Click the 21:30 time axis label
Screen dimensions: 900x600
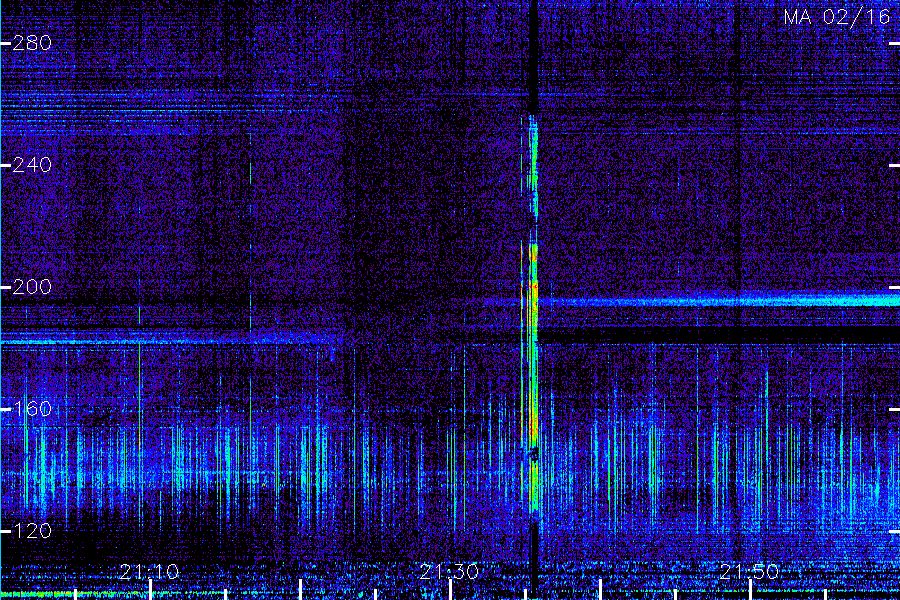point(449,572)
